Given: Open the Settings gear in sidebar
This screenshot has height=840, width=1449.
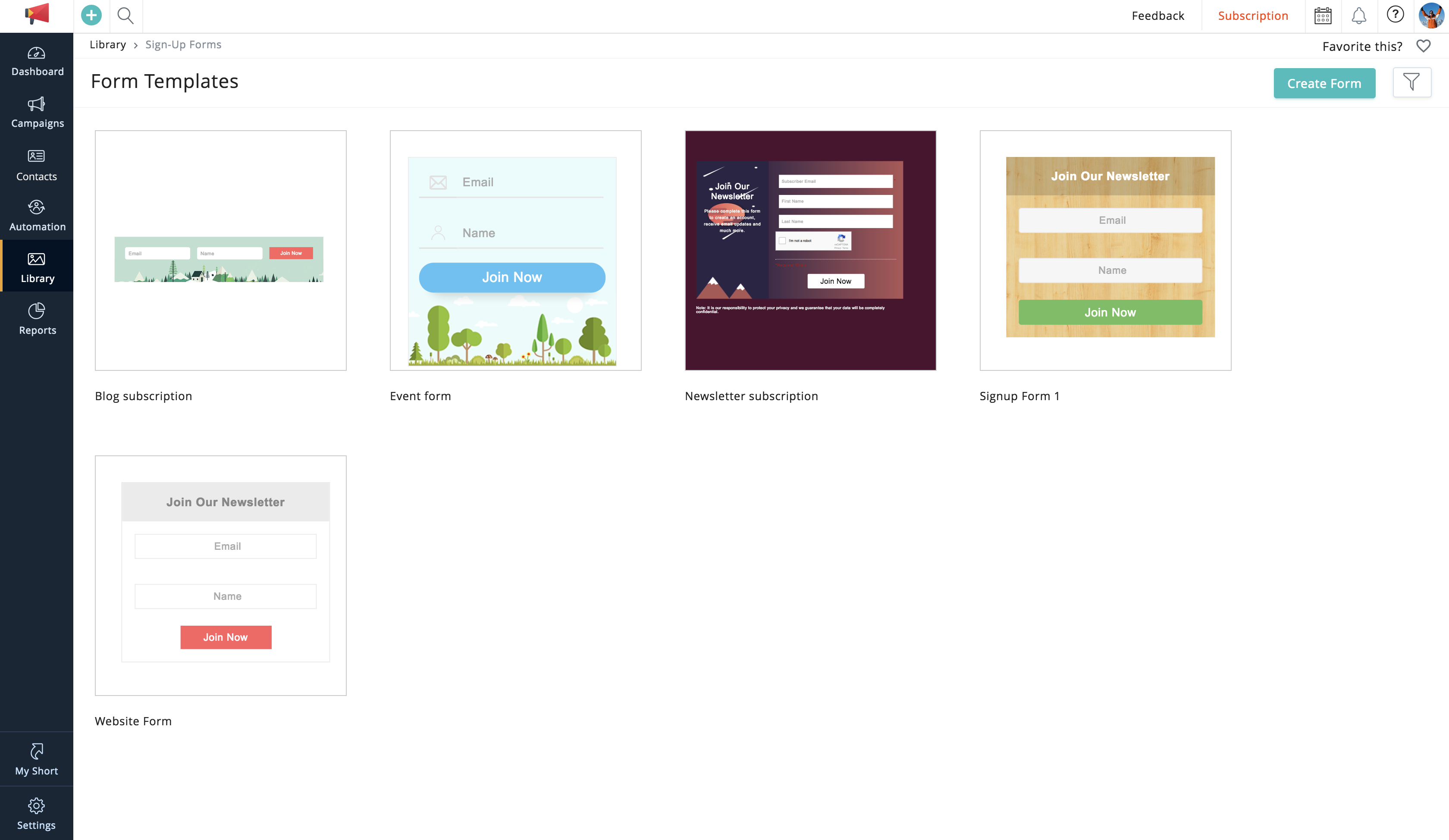Looking at the screenshot, I should pyautogui.click(x=37, y=814).
